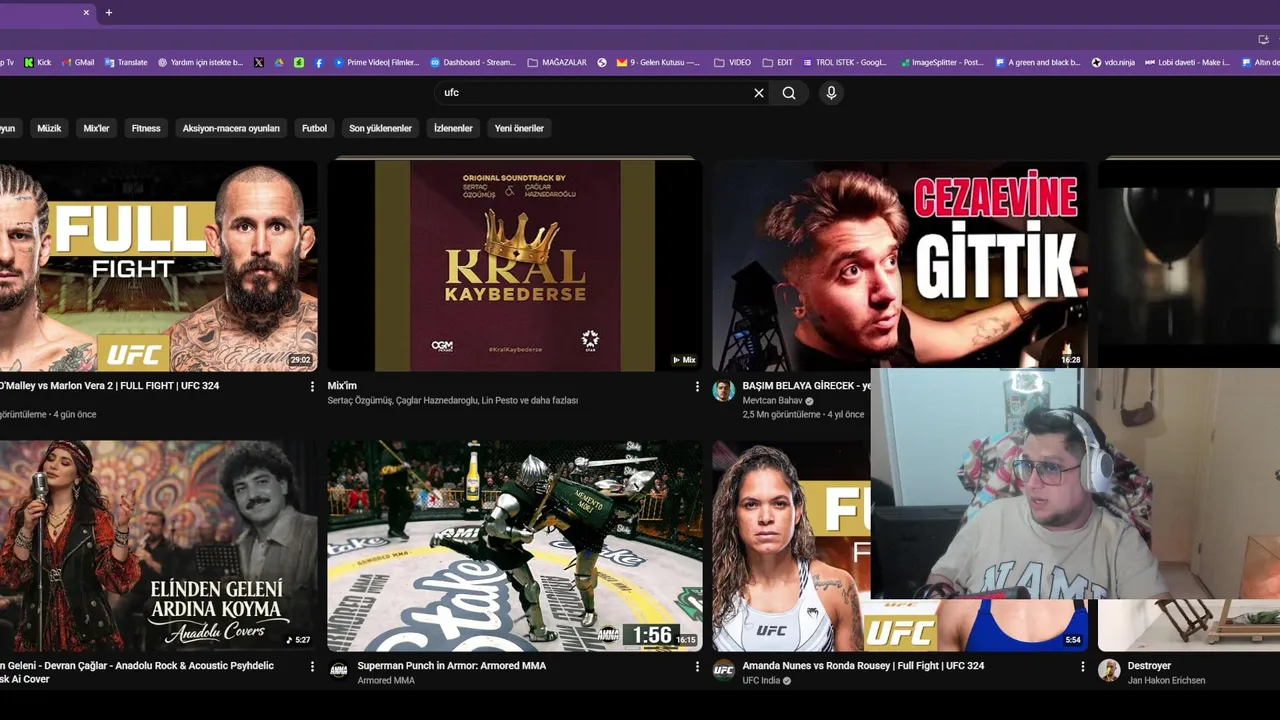1280x720 pixels.
Task: Open the globe icon bookmark after MAĞAZALAR
Action: 602,62
